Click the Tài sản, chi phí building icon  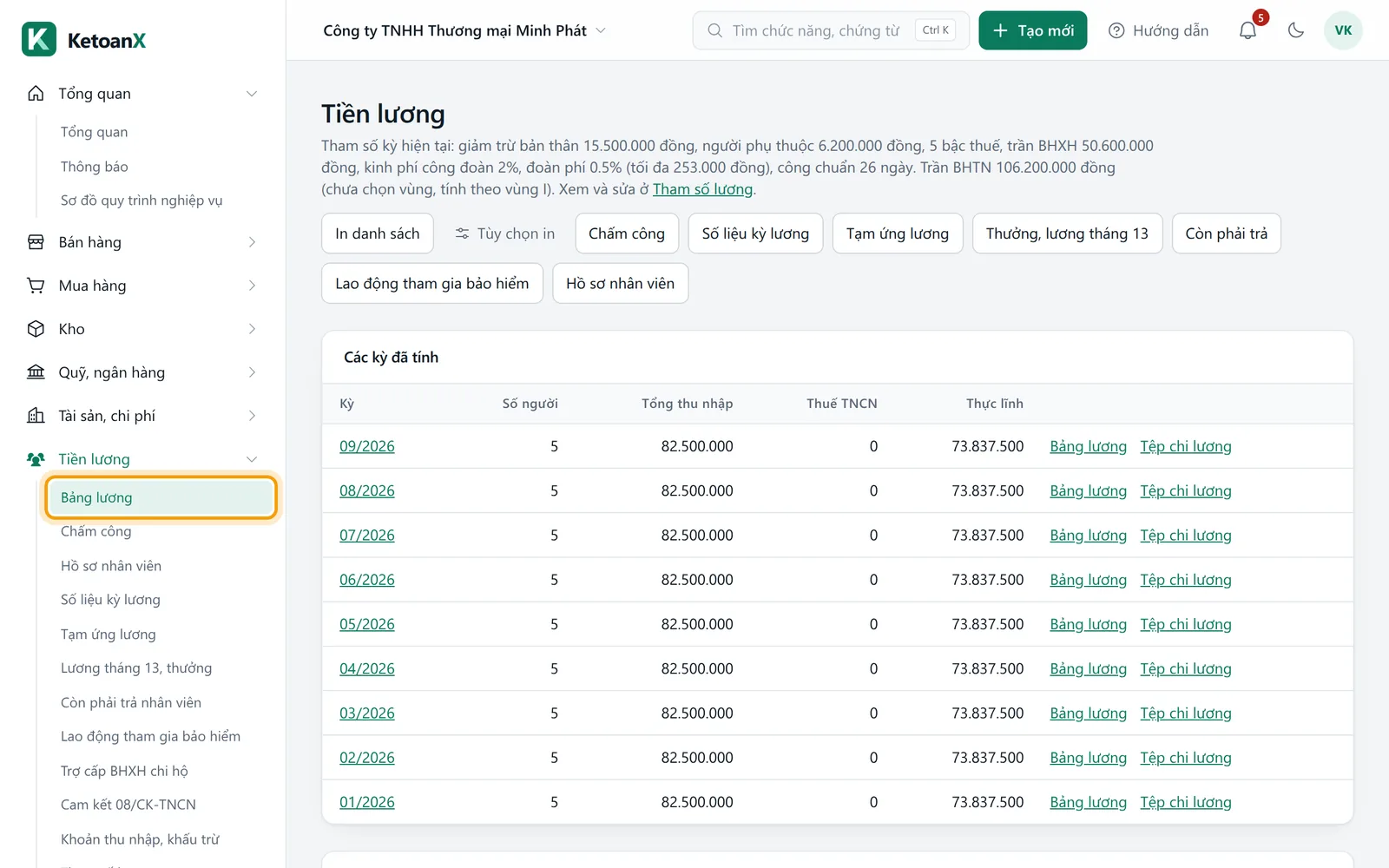pyautogui.click(x=36, y=416)
